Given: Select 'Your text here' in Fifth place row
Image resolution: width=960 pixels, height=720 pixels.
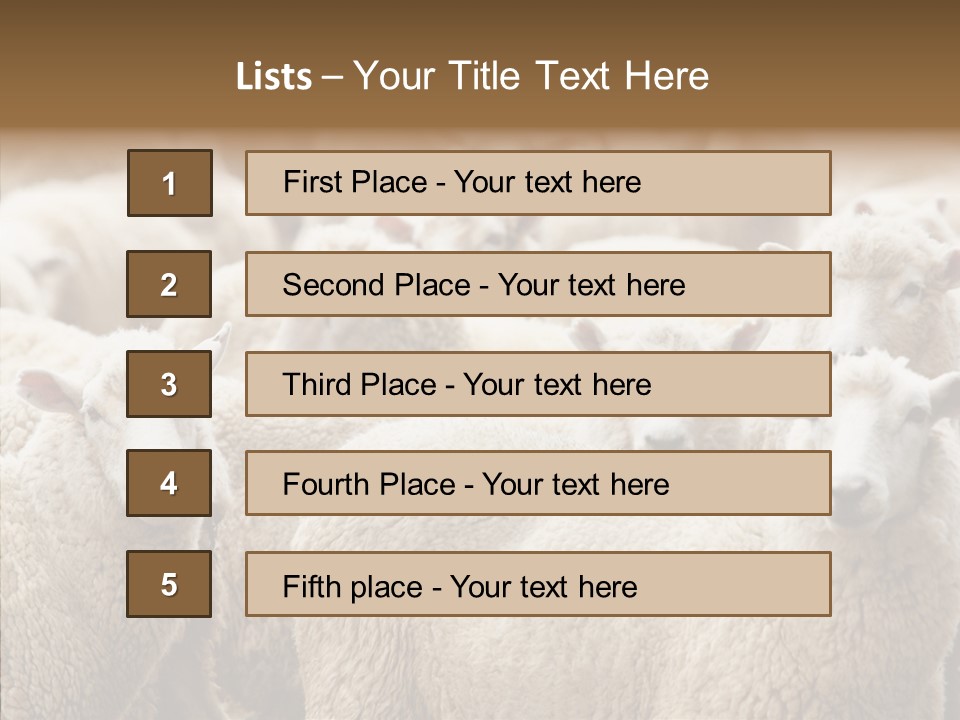Looking at the screenshot, I should tap(543, 586).
